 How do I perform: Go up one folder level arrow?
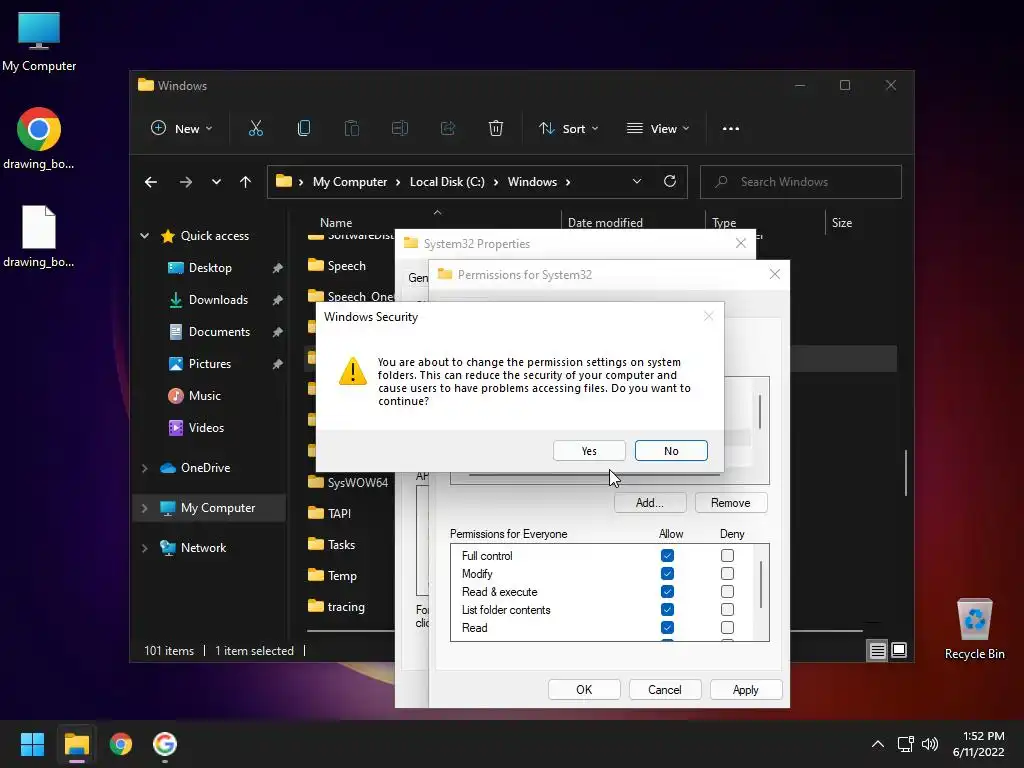[246, 182]
